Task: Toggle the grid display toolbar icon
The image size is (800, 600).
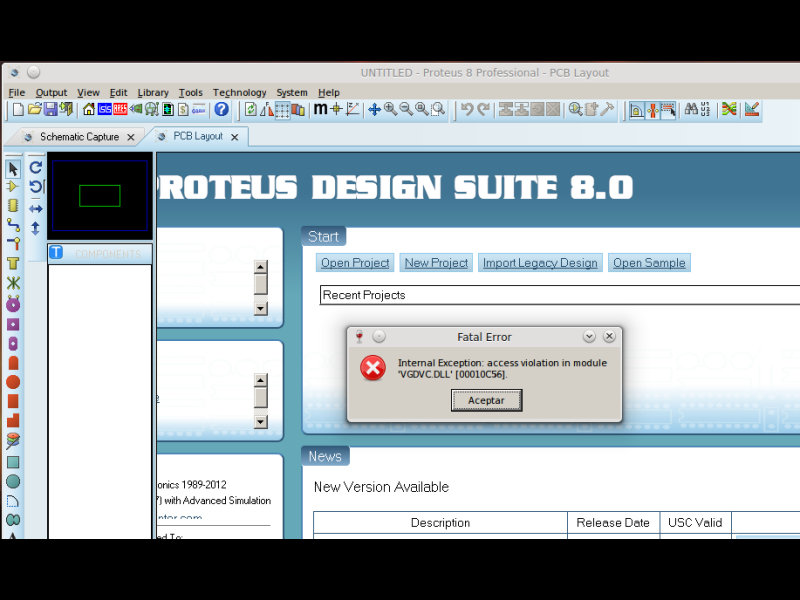Action: (x=283, y=109)
